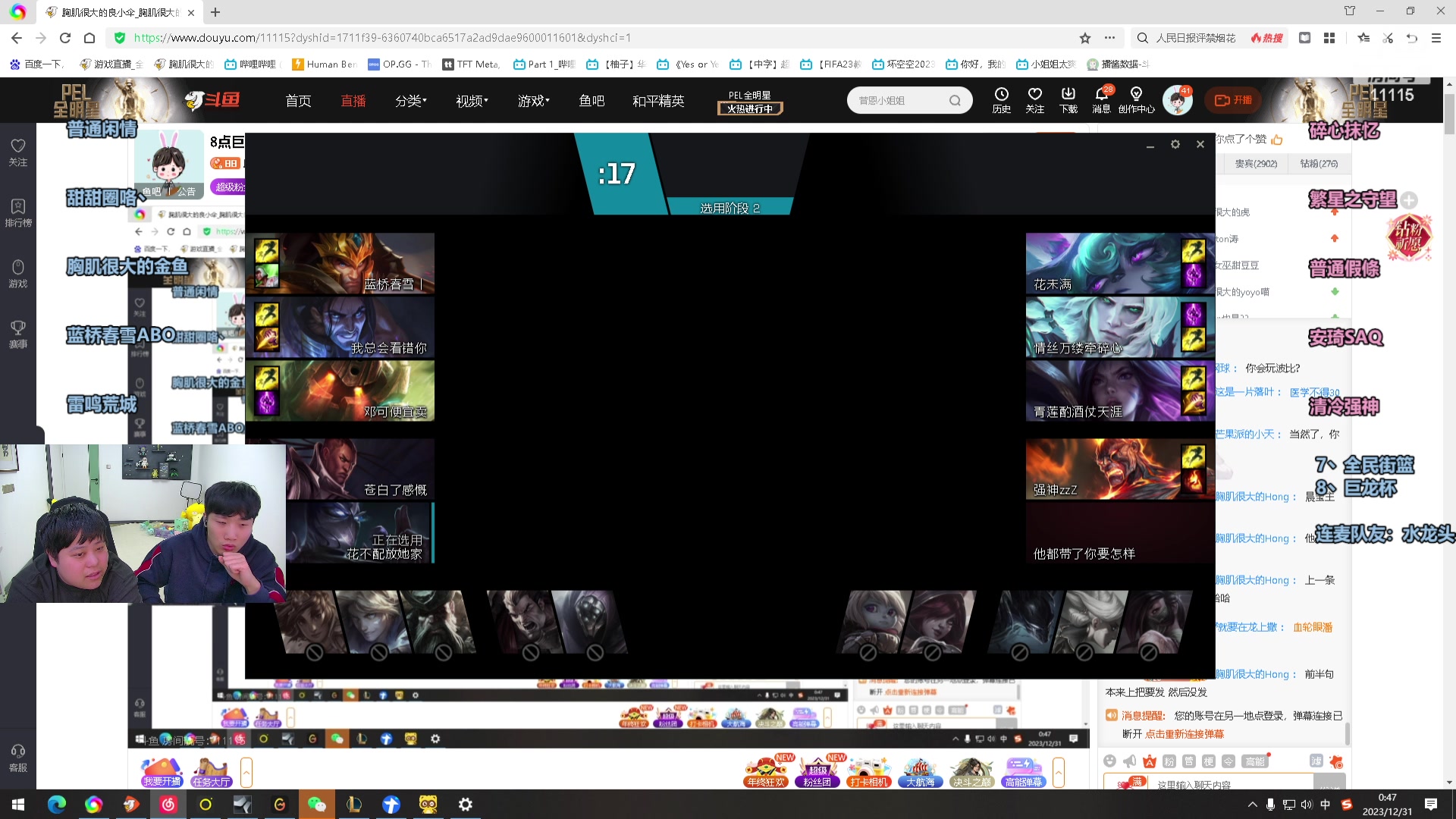Open WeChat from the Windows taskbar

coord(316,805)
